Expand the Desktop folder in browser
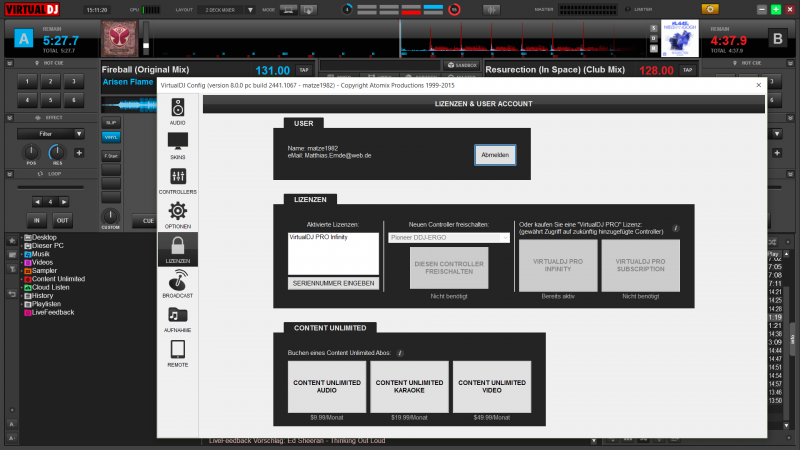 point(22,237)
